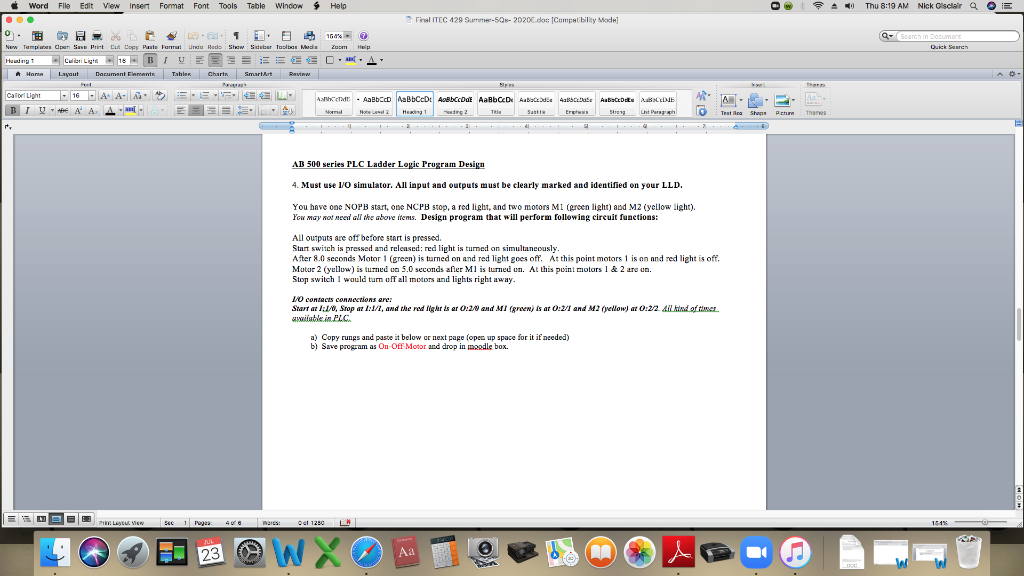
Task: Open the Calibri Light font dropdown
Action: point(64,95)
